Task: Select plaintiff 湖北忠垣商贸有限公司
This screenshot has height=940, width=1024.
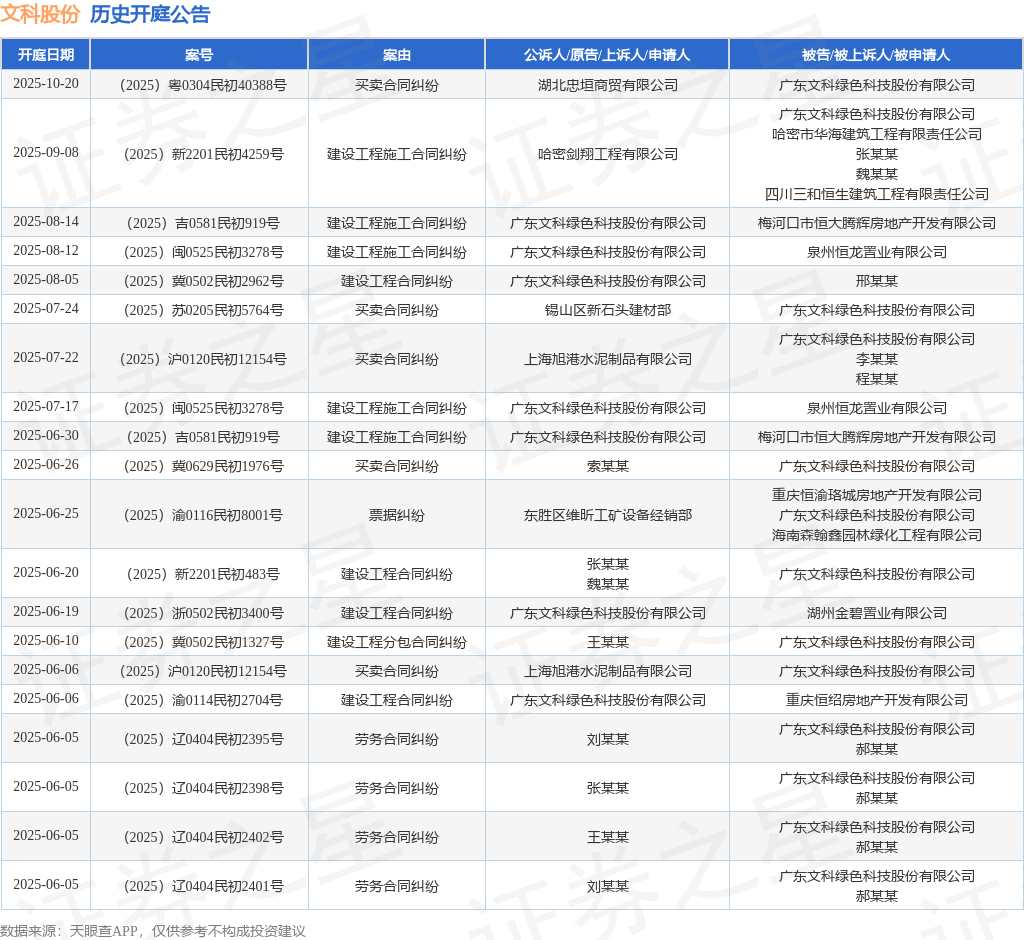Action: (x=607, y=85)
